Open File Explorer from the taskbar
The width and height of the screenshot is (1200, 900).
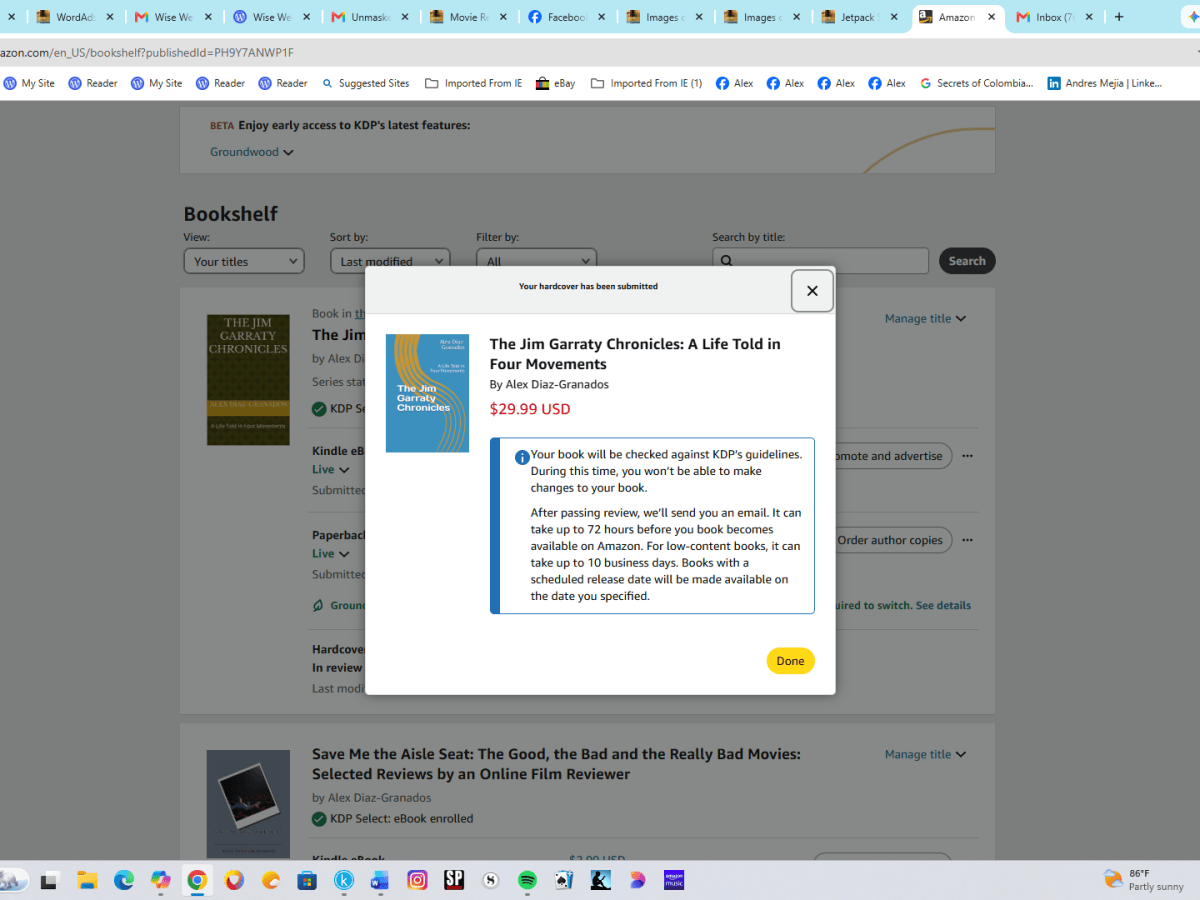tap(87, 880)
